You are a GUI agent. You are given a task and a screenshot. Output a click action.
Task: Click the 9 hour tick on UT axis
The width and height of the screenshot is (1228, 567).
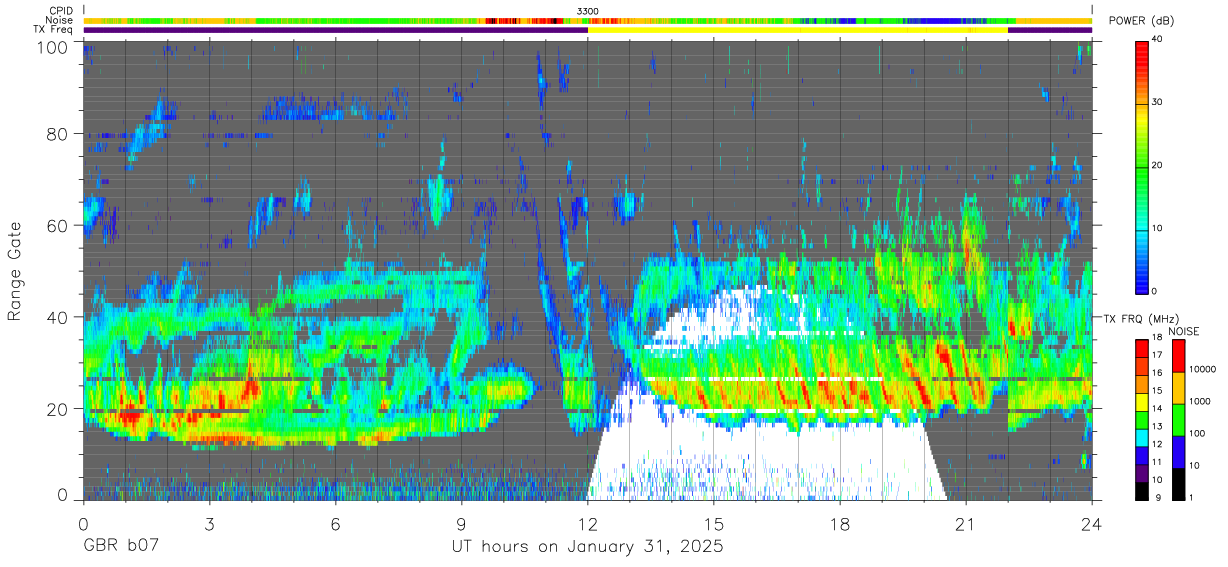pos(462,524)
